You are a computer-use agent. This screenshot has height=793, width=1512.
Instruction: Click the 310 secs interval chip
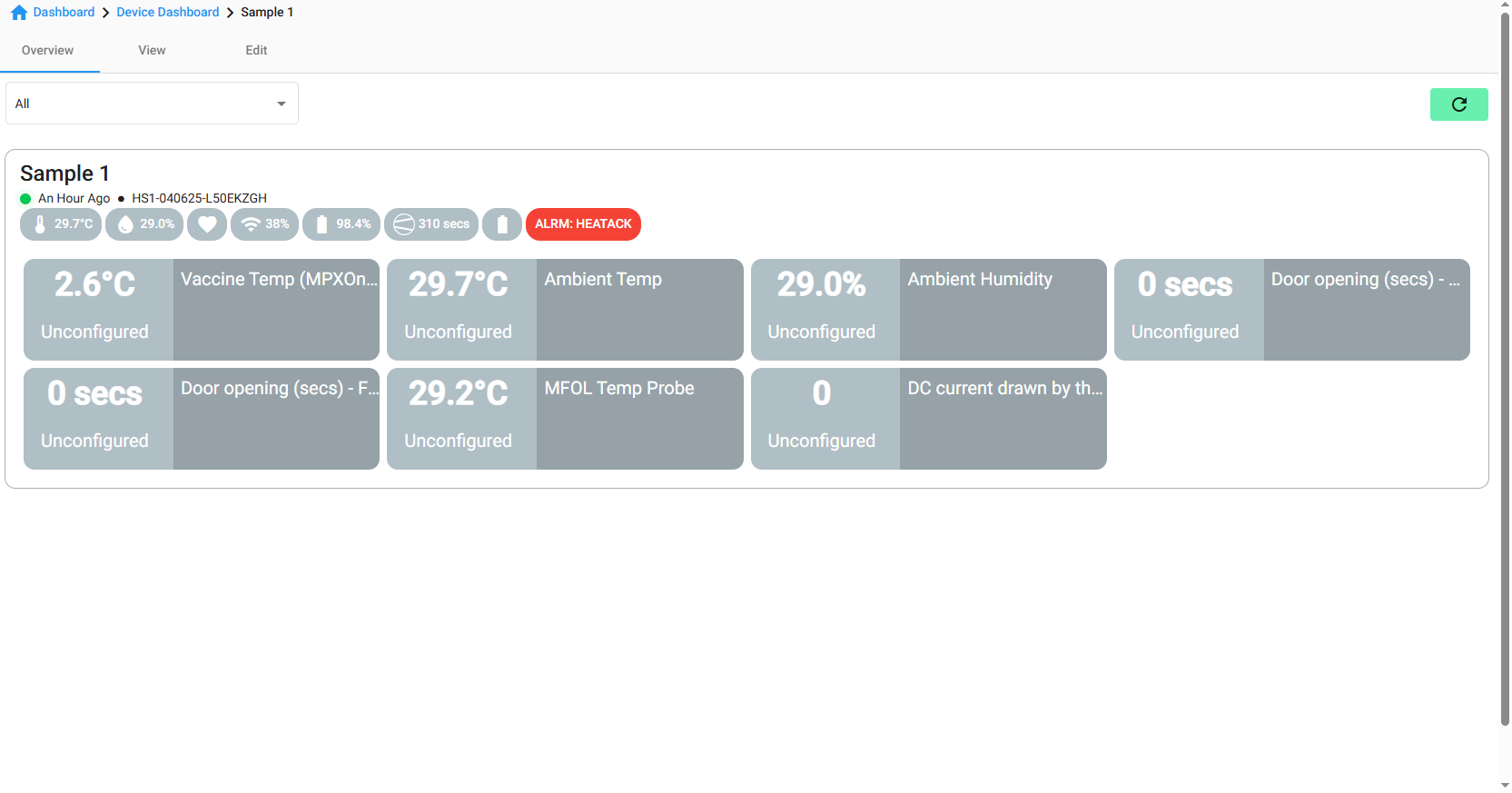tap(431, 224)
